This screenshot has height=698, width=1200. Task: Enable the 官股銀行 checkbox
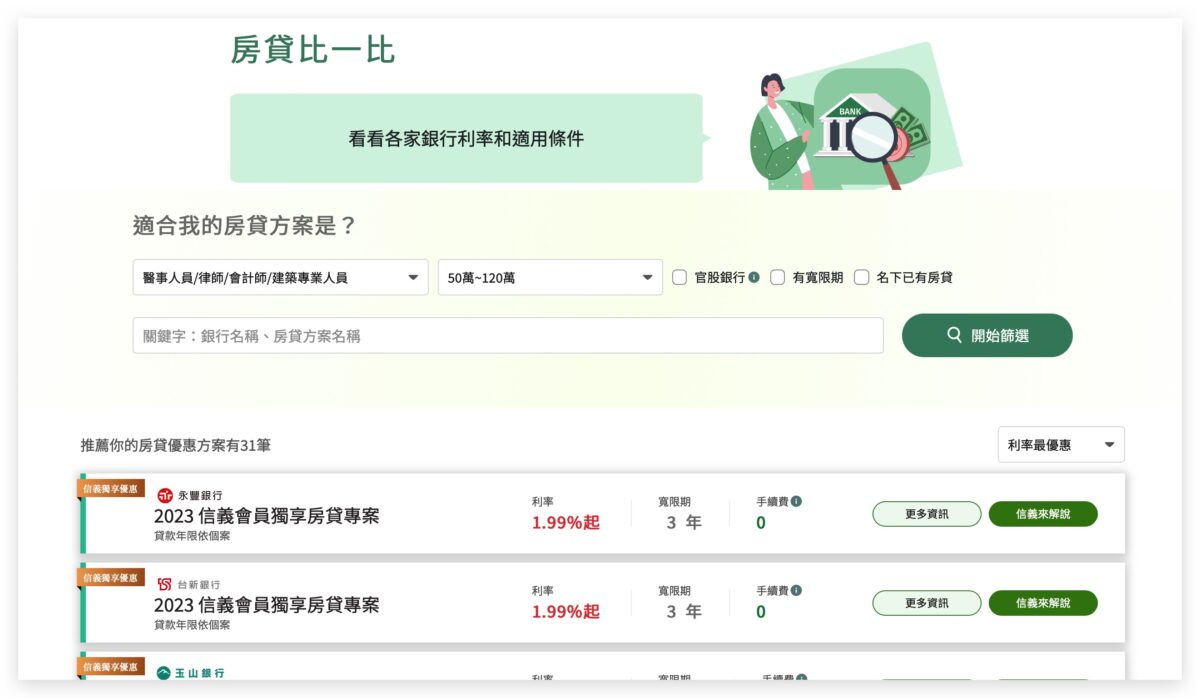coord(679,278)
